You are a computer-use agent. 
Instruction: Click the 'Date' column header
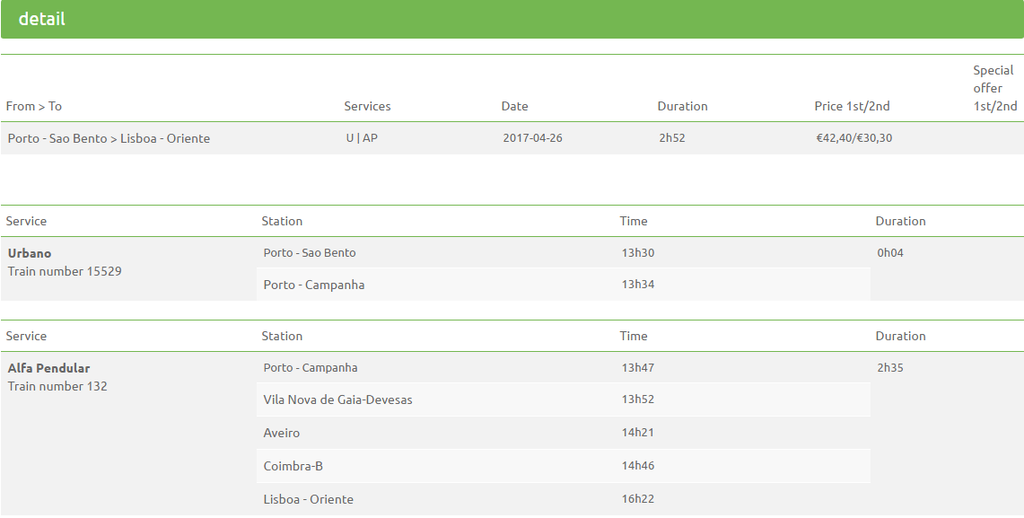point(515,106)
